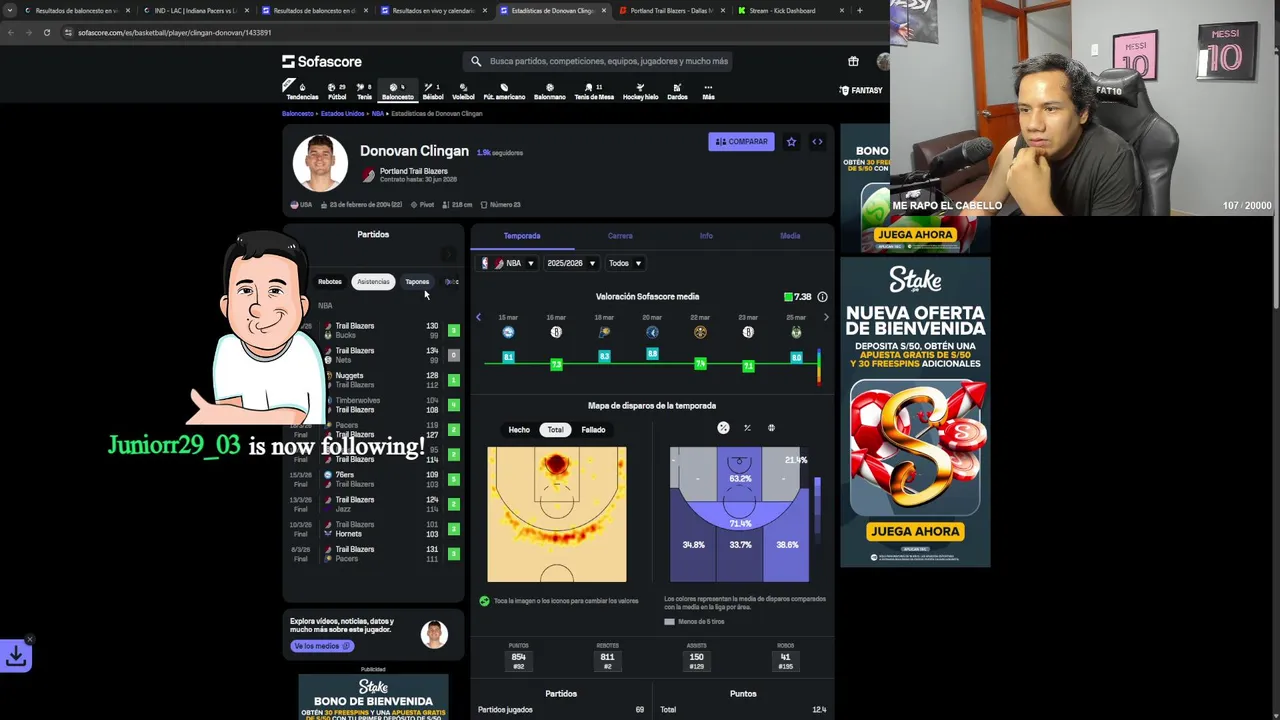
Task: Open the Dardos sport icon
Action: tap(677, 91)
